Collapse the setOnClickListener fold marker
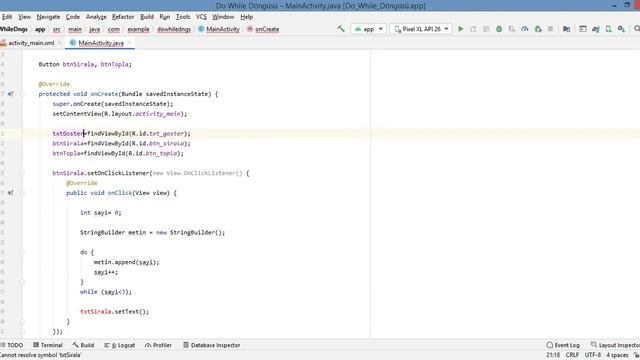The height and width of the screenshot is (360, 640). coord(22,173)
